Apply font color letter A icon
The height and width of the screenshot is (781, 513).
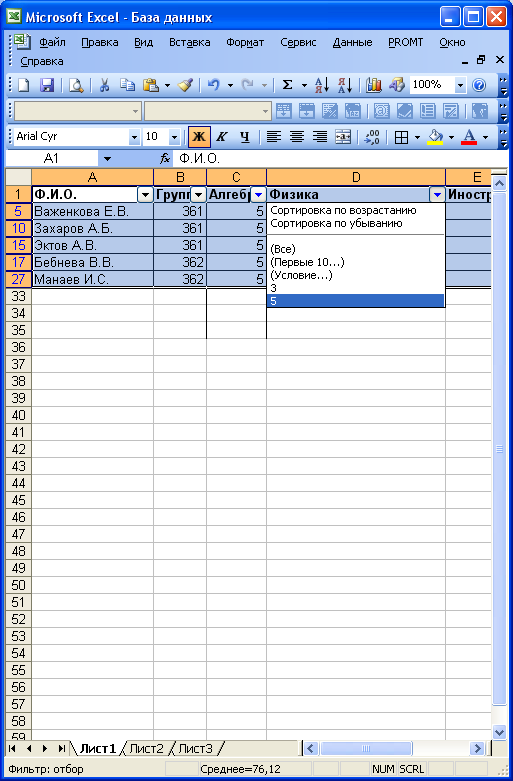coord(469,136)
